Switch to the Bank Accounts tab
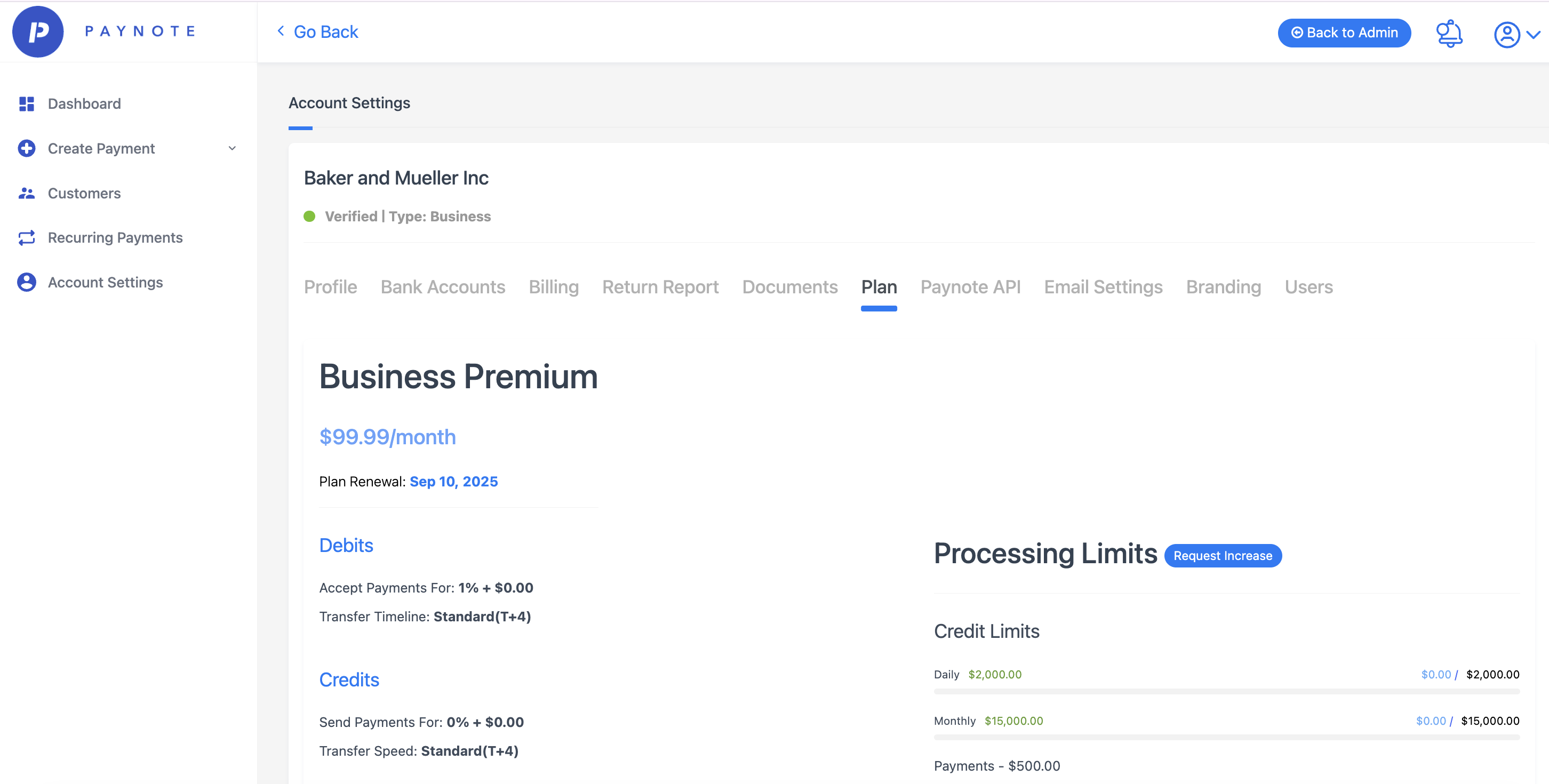 [x=443, y=287]
